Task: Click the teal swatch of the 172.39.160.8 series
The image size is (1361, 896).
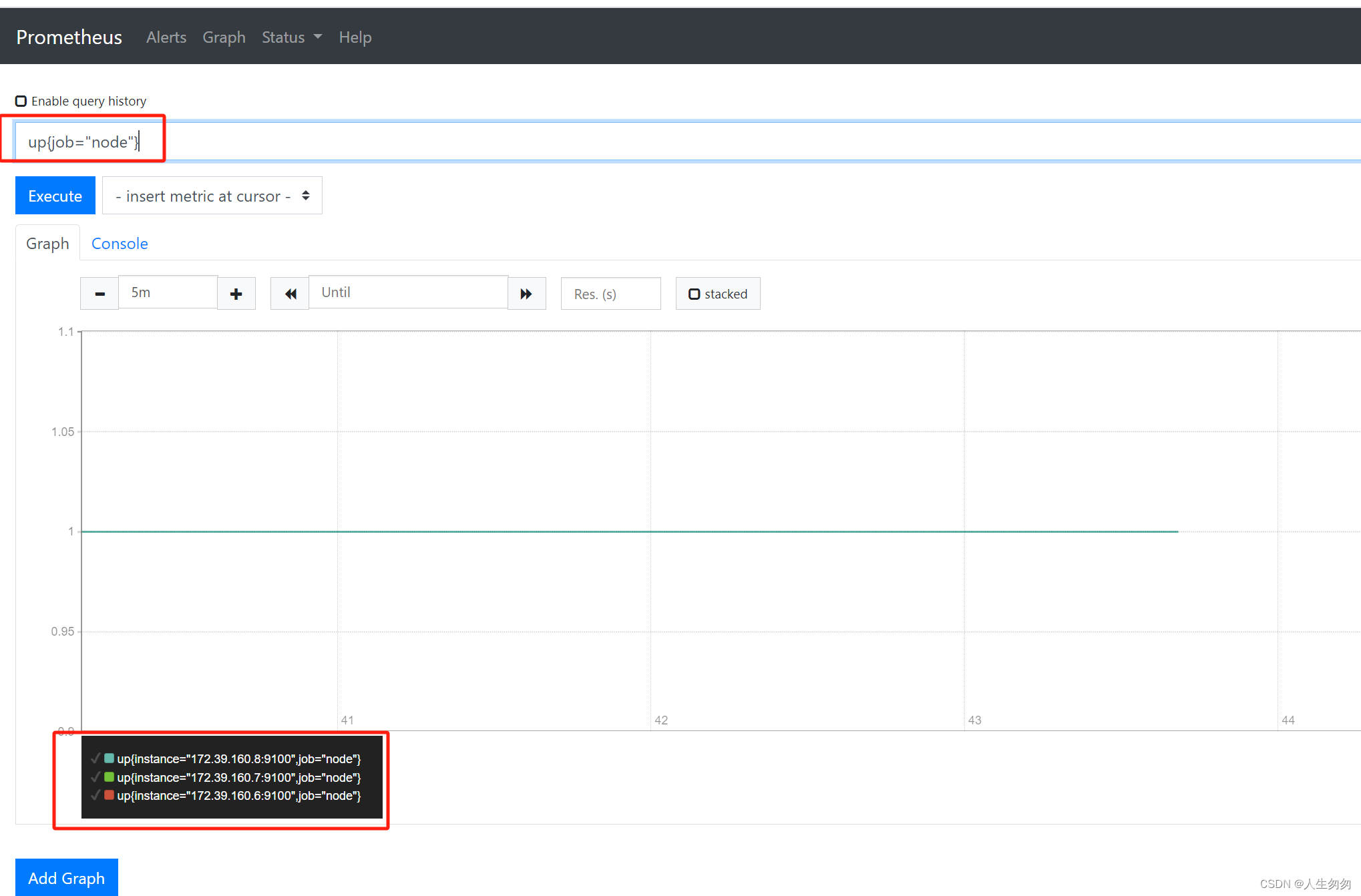Action: 109,758
